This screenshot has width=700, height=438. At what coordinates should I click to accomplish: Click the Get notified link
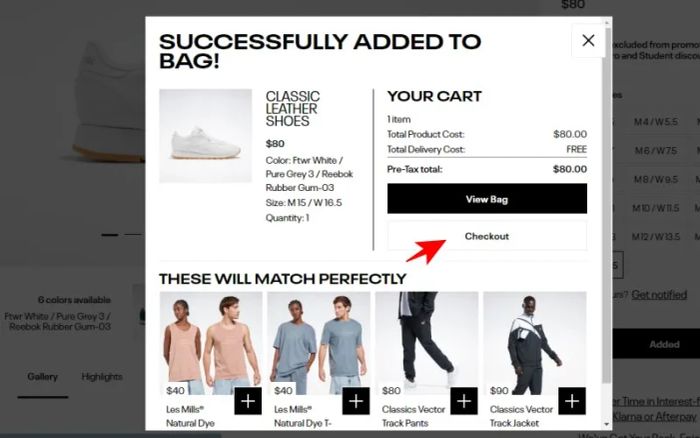coord(659,295)
